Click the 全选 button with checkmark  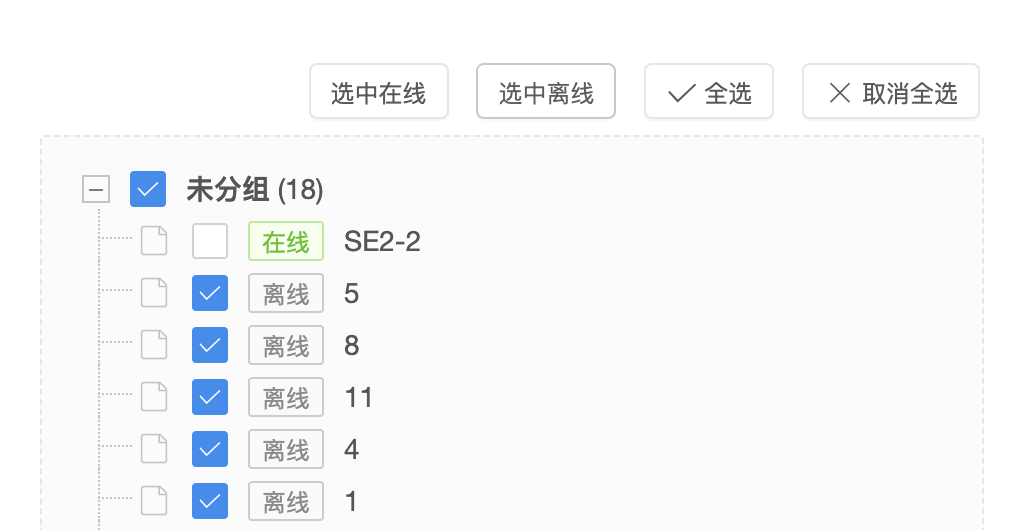point(709,92)
